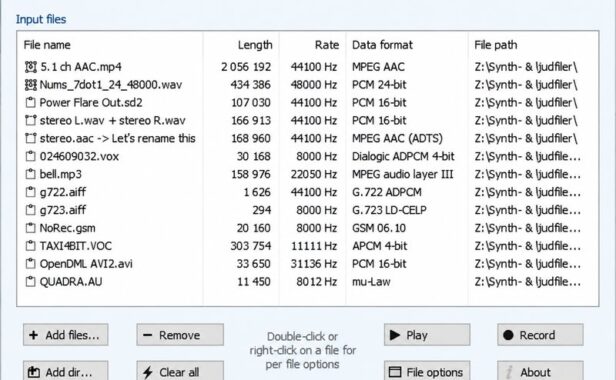
Task: Click the TAXI4BIT.VOC file icon
Action: [x=31, y=246]
